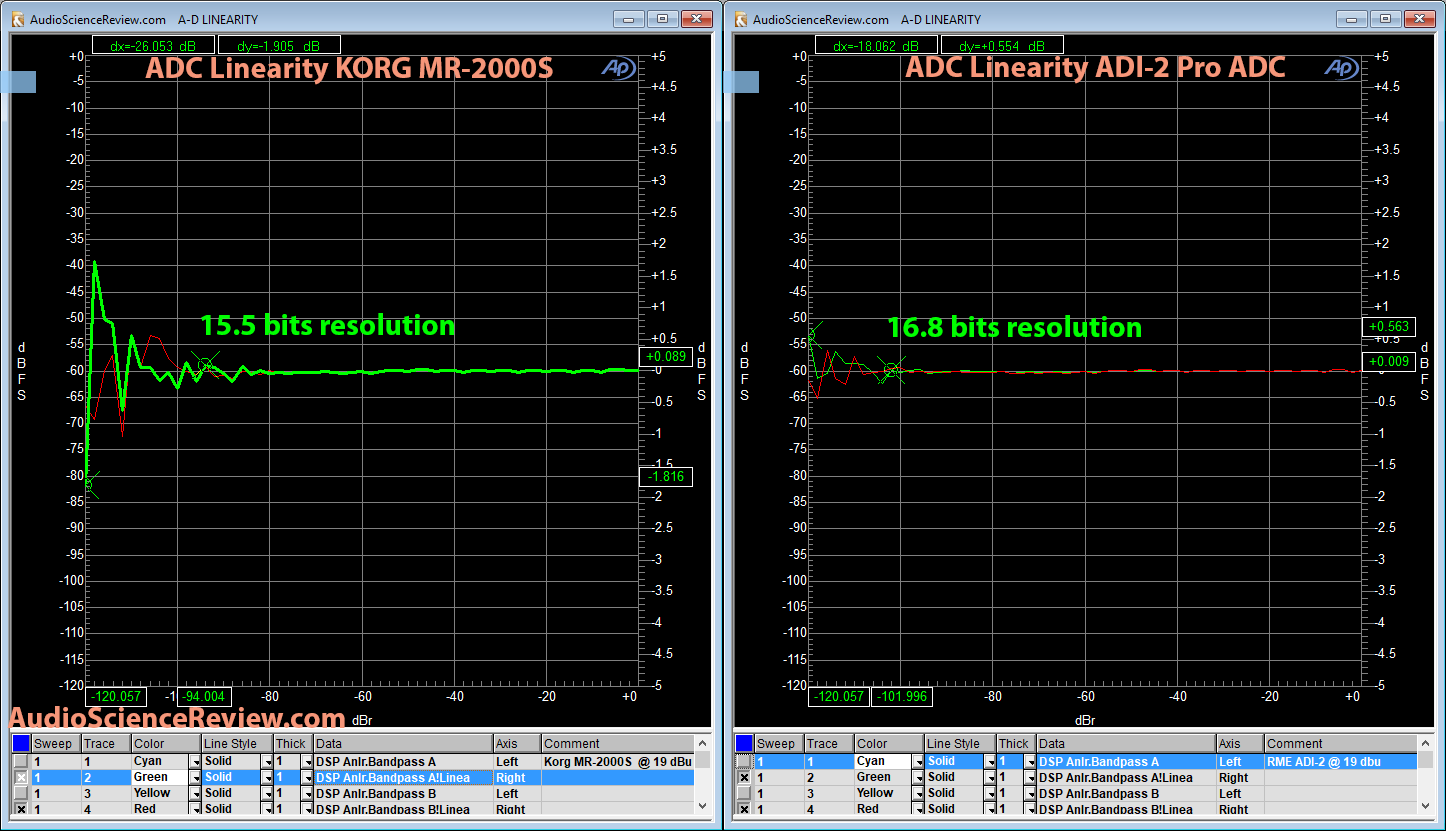Maximize the ADI-2 Pro A-D Linearity window

(1386, 19)
